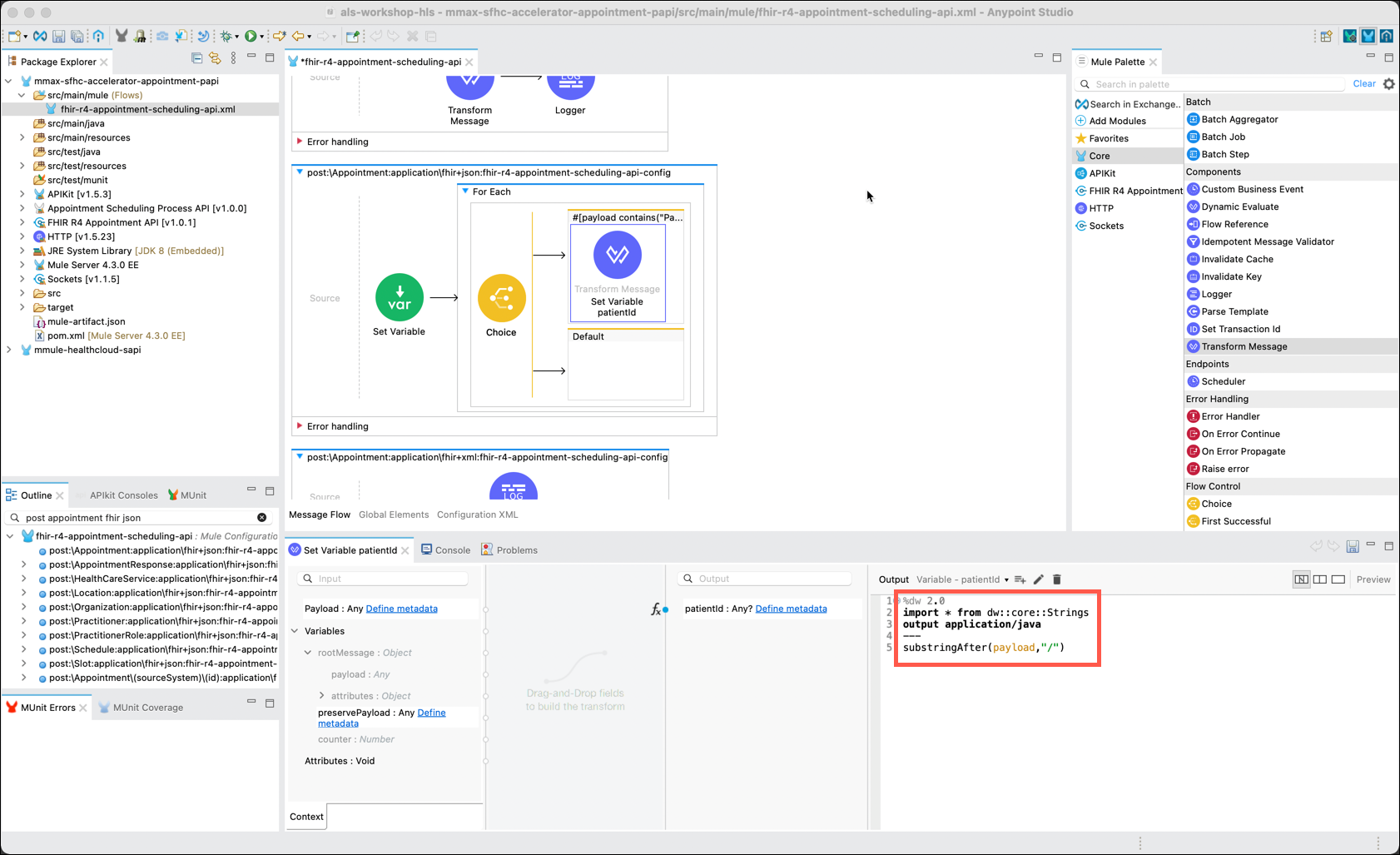
Task: Select the Logger component in the top flow
Action: (570, 87)
